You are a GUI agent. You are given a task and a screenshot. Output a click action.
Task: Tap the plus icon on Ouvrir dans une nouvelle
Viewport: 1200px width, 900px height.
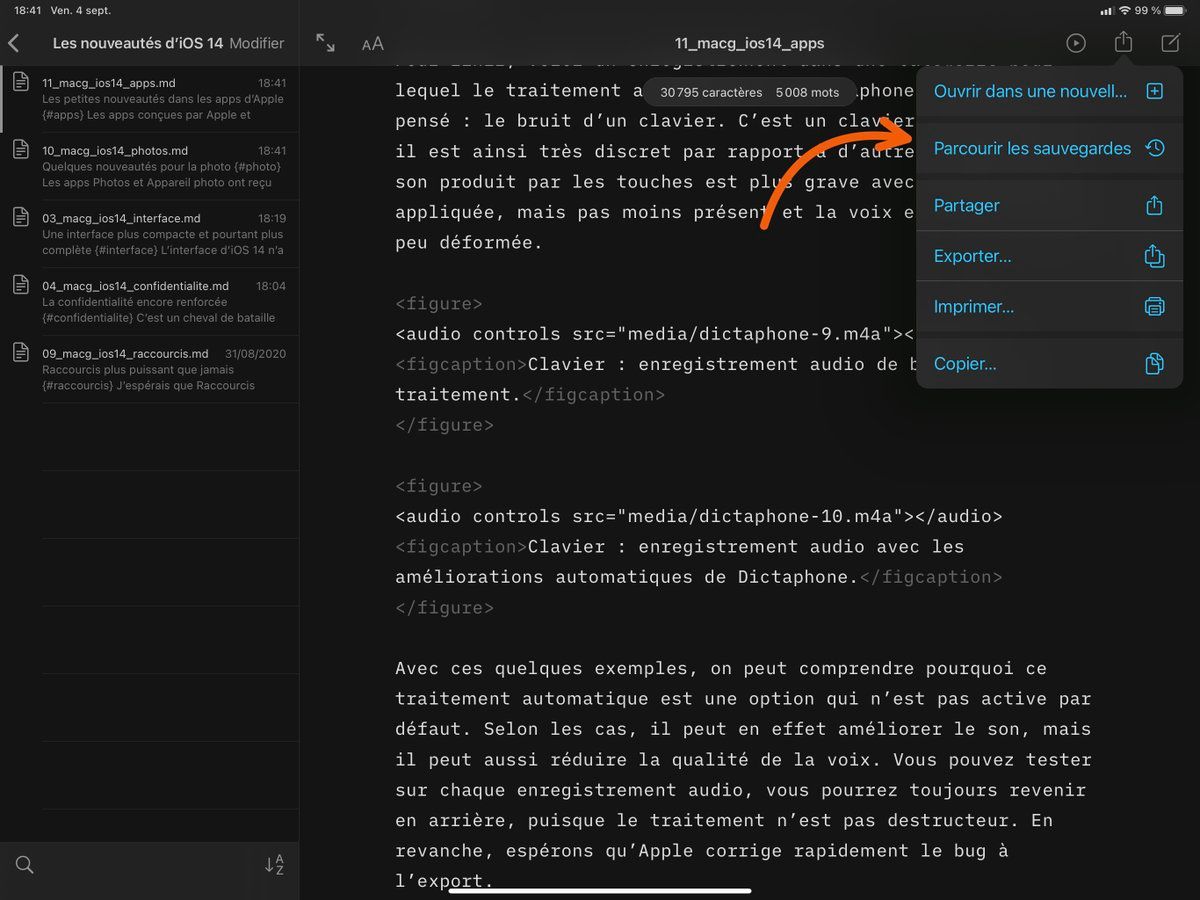1155,91
